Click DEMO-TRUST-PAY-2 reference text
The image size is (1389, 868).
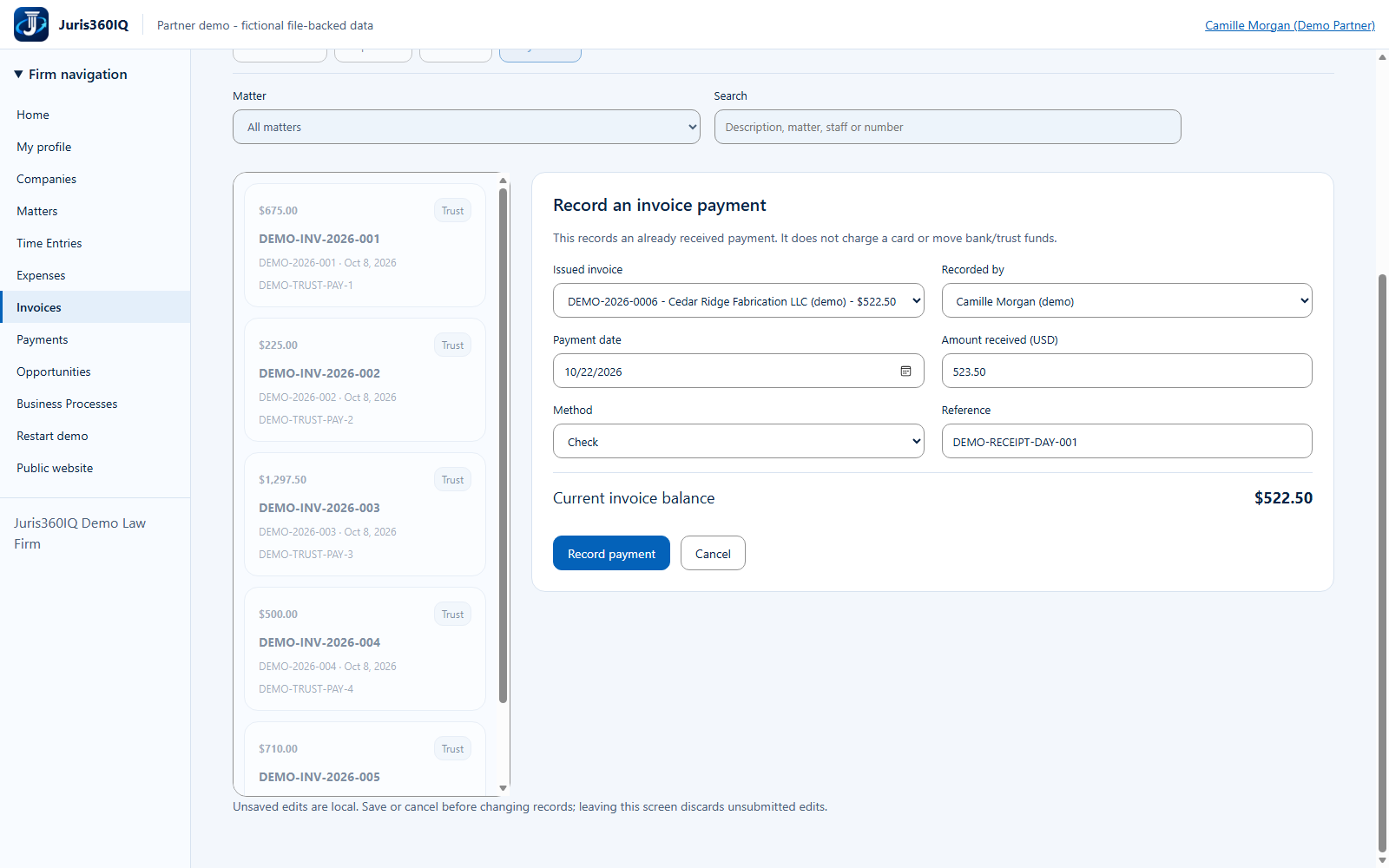(306, 420)
